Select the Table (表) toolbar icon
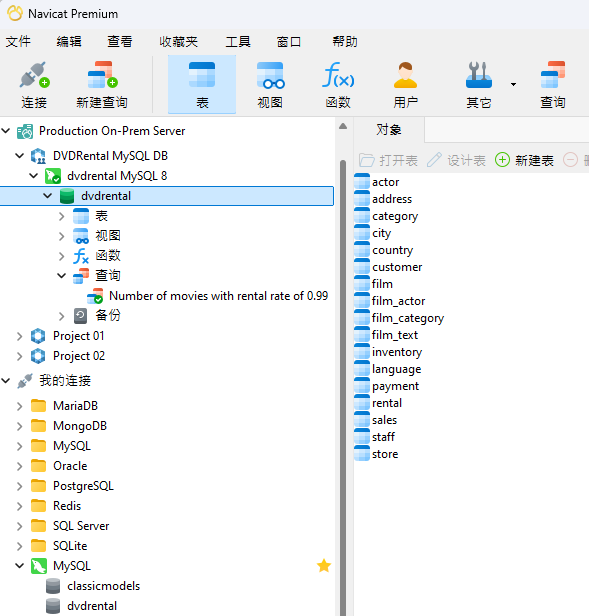Viewport: 589px width, 616px height. pos(202,75)
